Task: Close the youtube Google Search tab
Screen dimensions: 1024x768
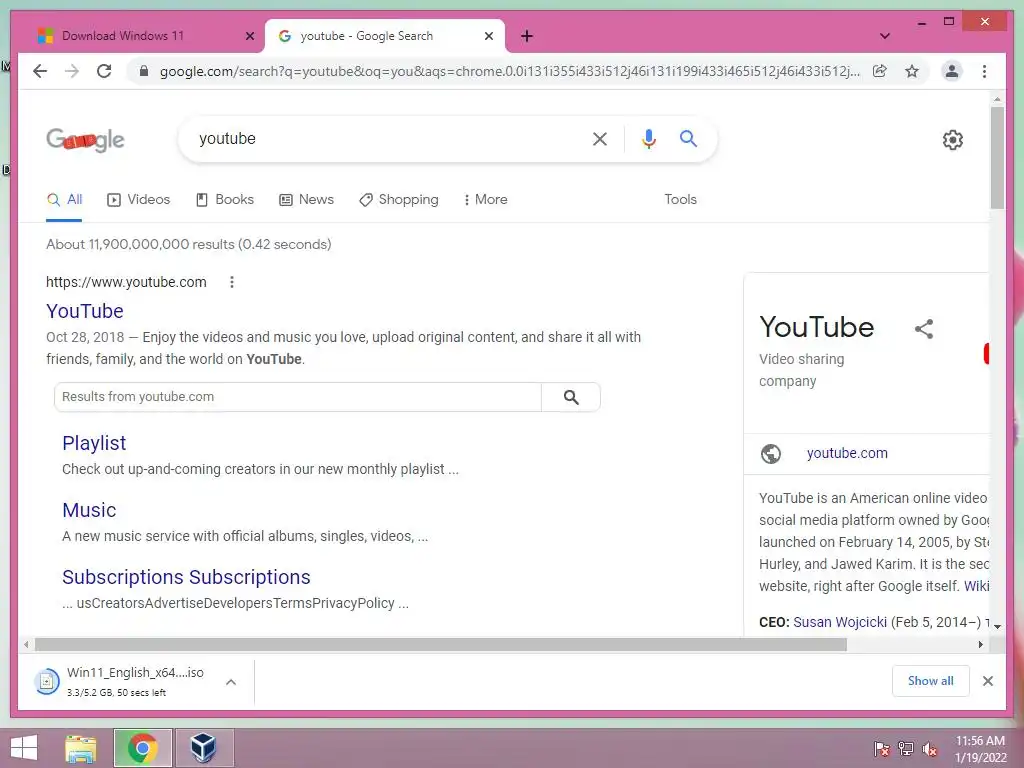Action: 488,36
